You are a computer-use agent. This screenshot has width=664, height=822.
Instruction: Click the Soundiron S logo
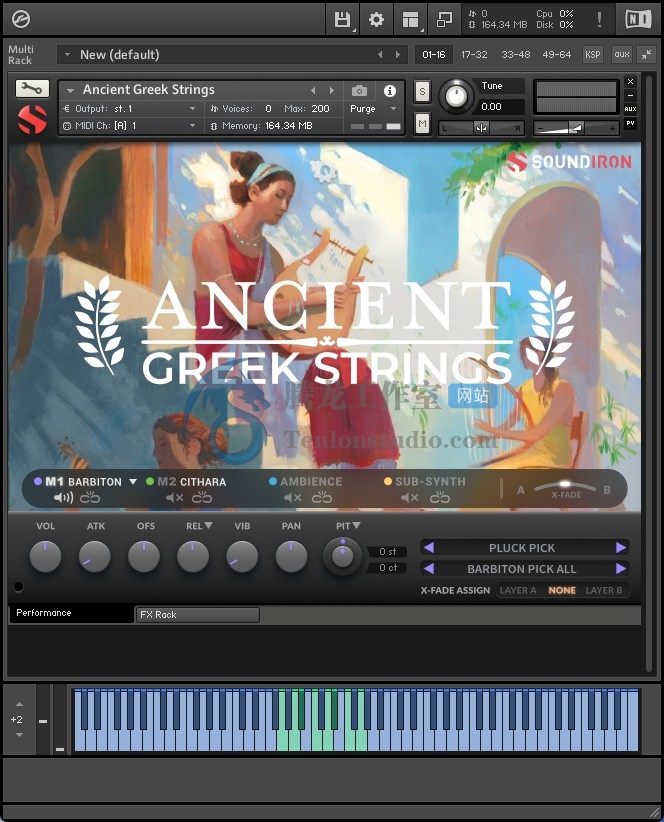pyautogui.click(x=32, y=120)
